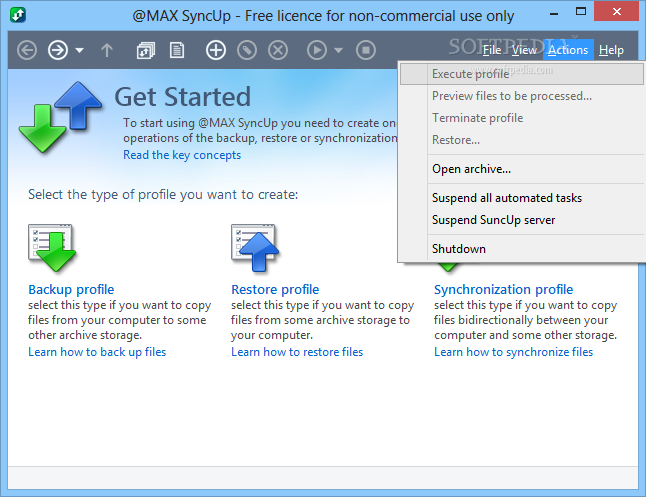The height and width of the screenshot is (497, 646).
Task: Click the SyncUp app icon in title bar
Action: 18,15
